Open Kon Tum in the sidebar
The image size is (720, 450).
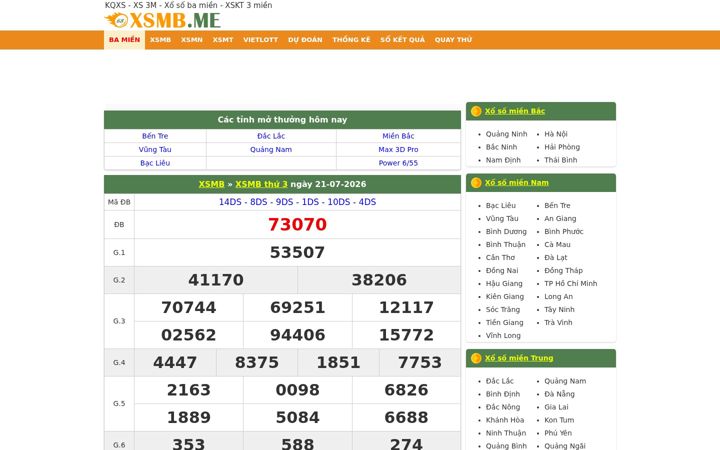click(559, 420)
